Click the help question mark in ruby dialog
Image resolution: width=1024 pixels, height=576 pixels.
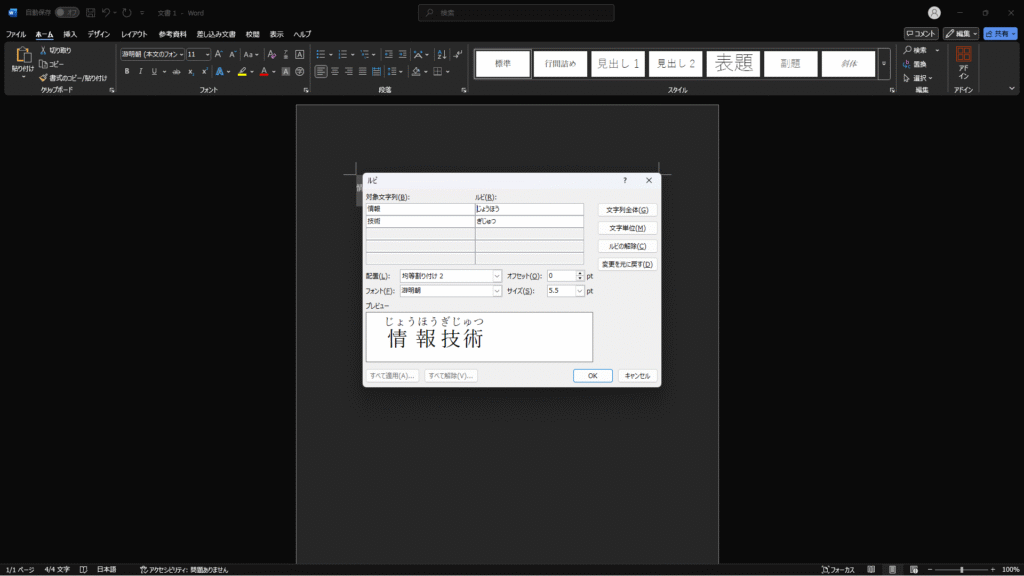pyautogui.click(x=625, y=180)
